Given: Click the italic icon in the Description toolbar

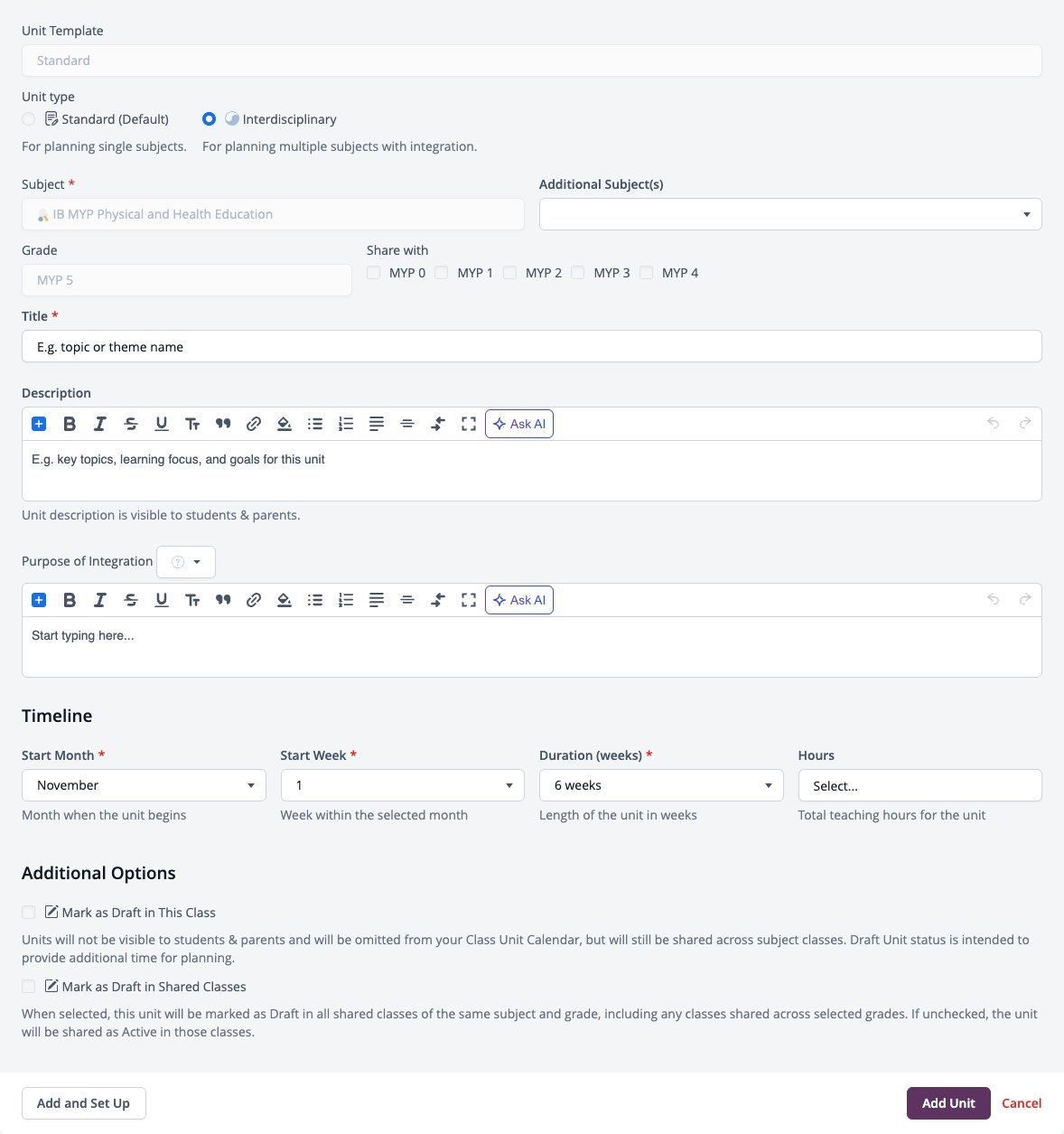Looking at the screenshot, I should pyautogui.click(x=100, y=424).
